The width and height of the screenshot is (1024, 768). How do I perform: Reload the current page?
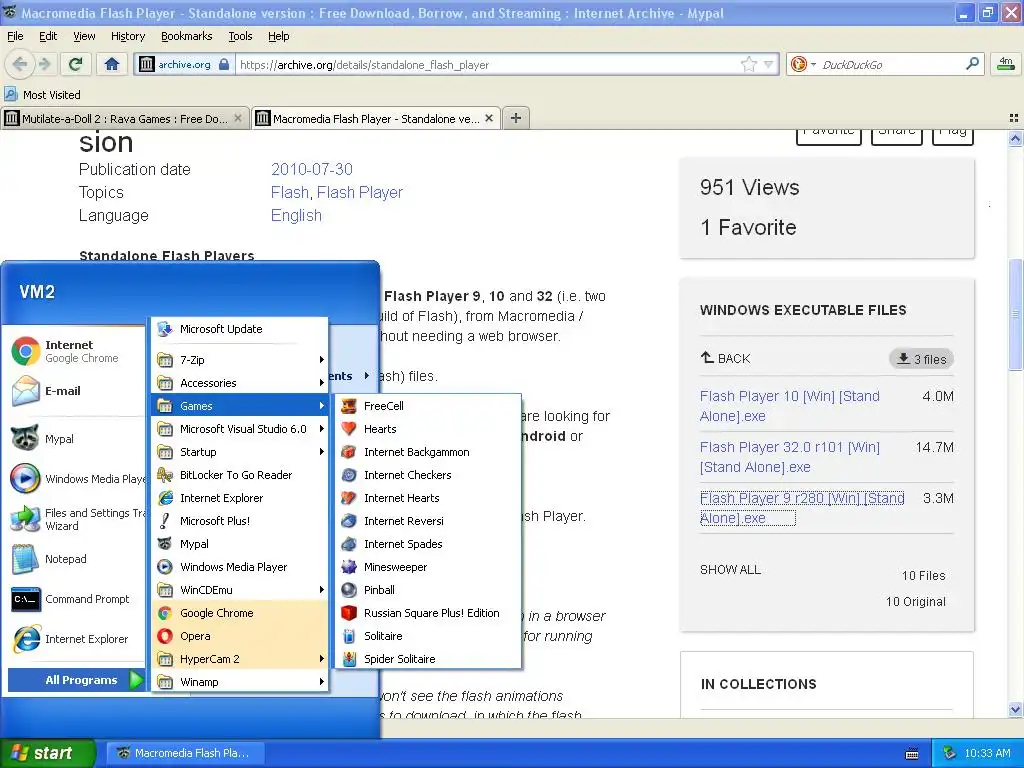(x=75, y=64)
